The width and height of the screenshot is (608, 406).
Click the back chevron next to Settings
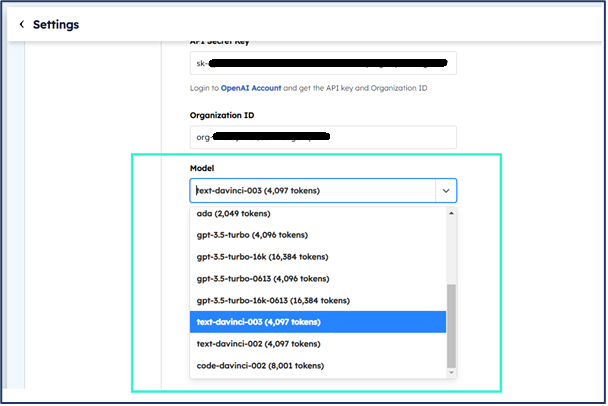tap(22, 24)
